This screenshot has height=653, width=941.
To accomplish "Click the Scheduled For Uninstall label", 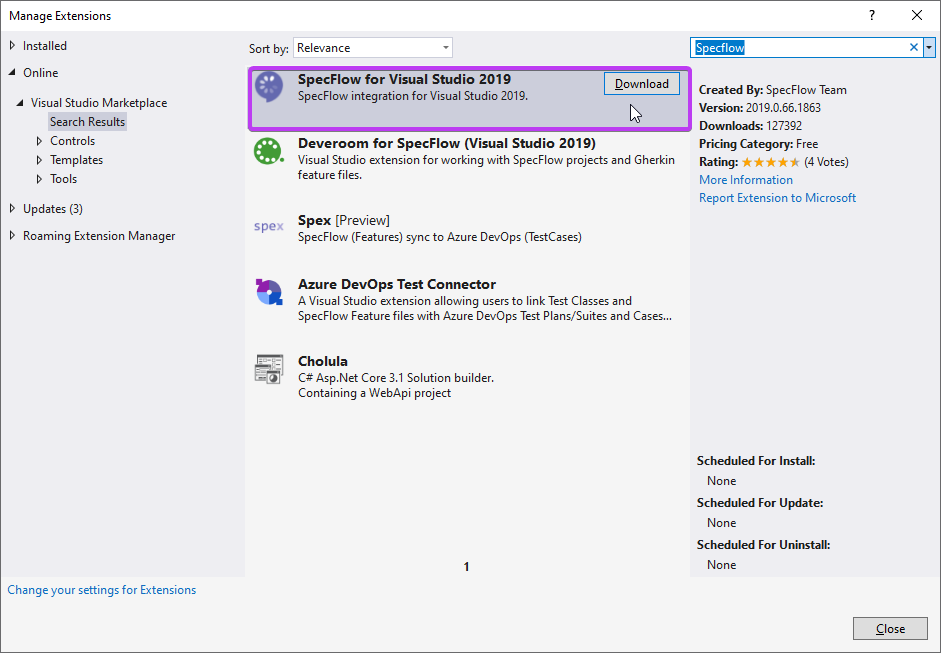I will (x=763, y=545).
